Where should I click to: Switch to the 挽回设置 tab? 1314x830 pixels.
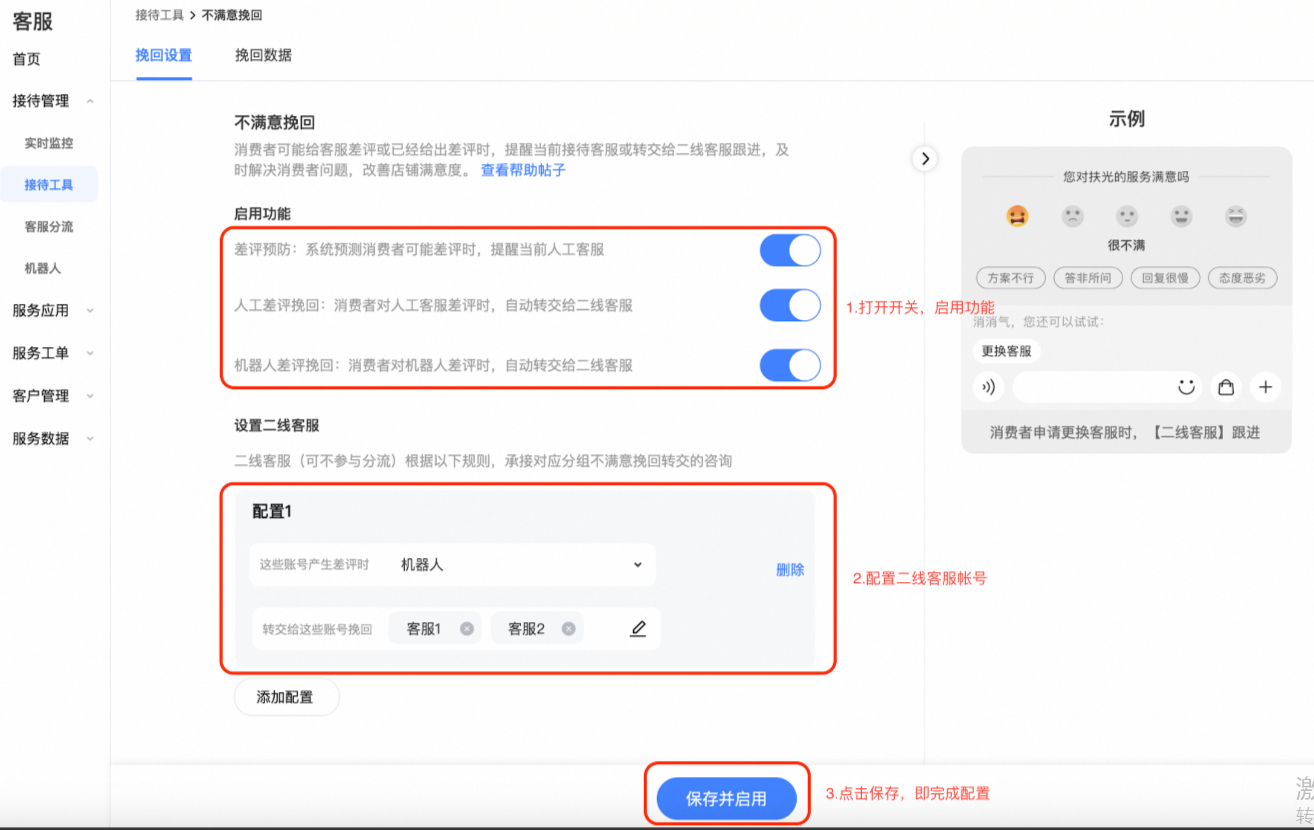coord(164,56)
